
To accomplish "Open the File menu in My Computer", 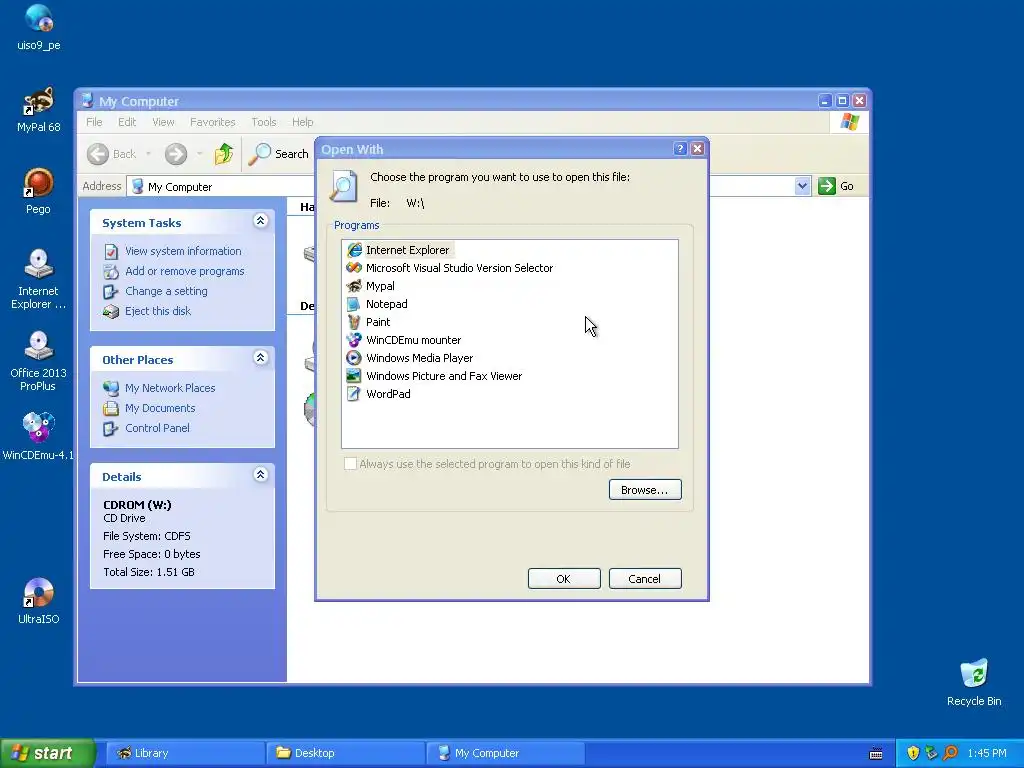I will coord(94,122).
